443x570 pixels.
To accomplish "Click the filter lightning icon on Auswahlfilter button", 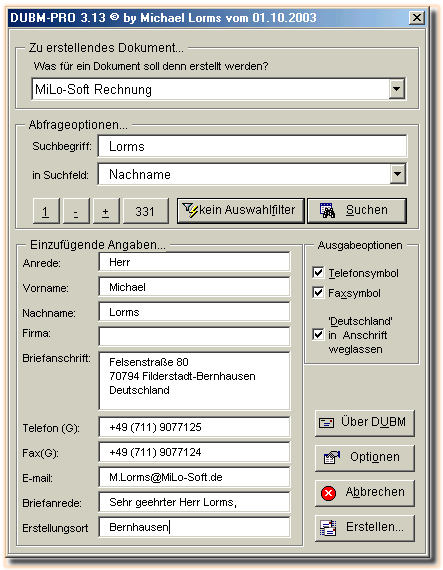I will point(190,210).
